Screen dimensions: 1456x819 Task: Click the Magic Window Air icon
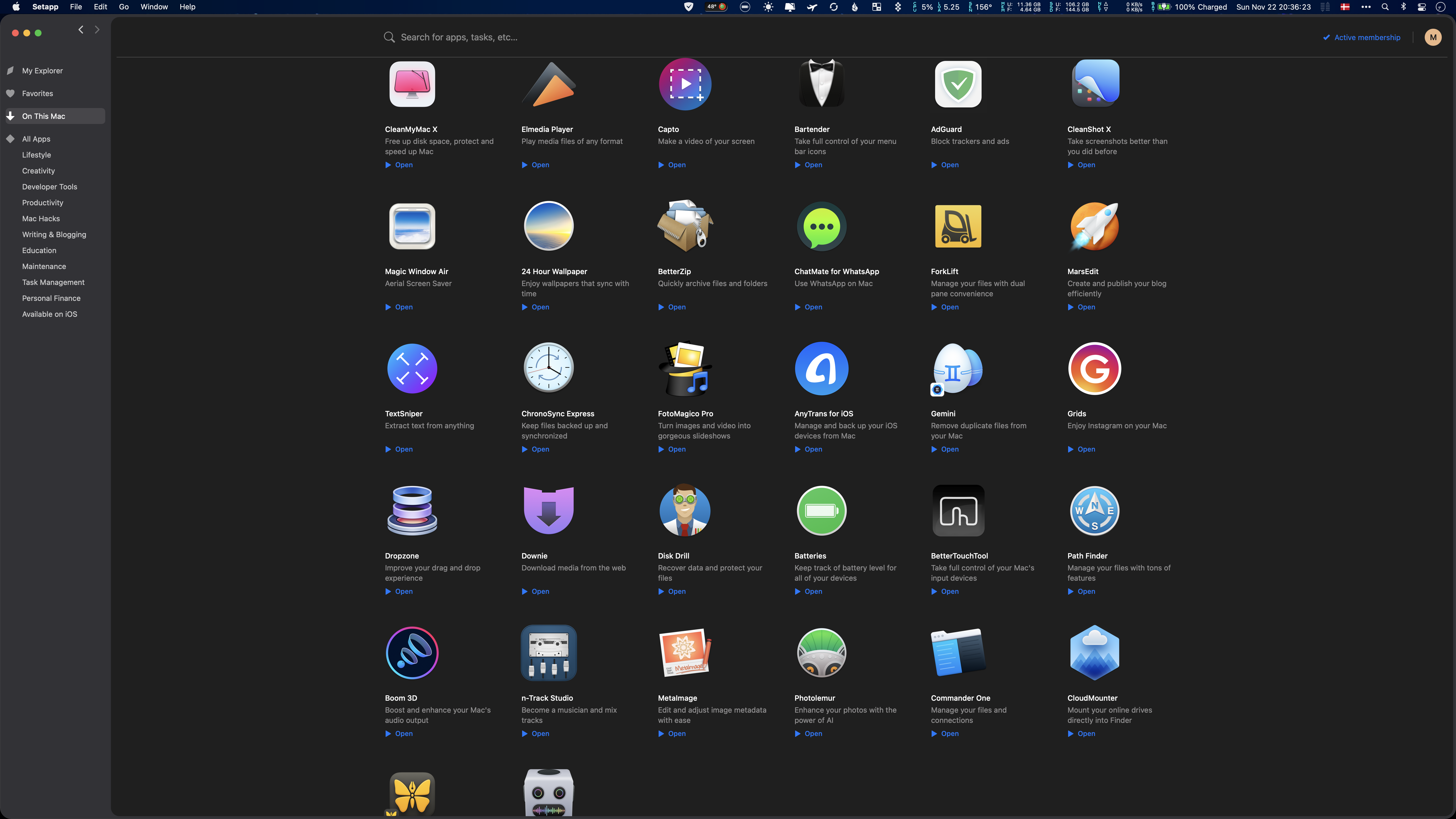tap(412, 226)
